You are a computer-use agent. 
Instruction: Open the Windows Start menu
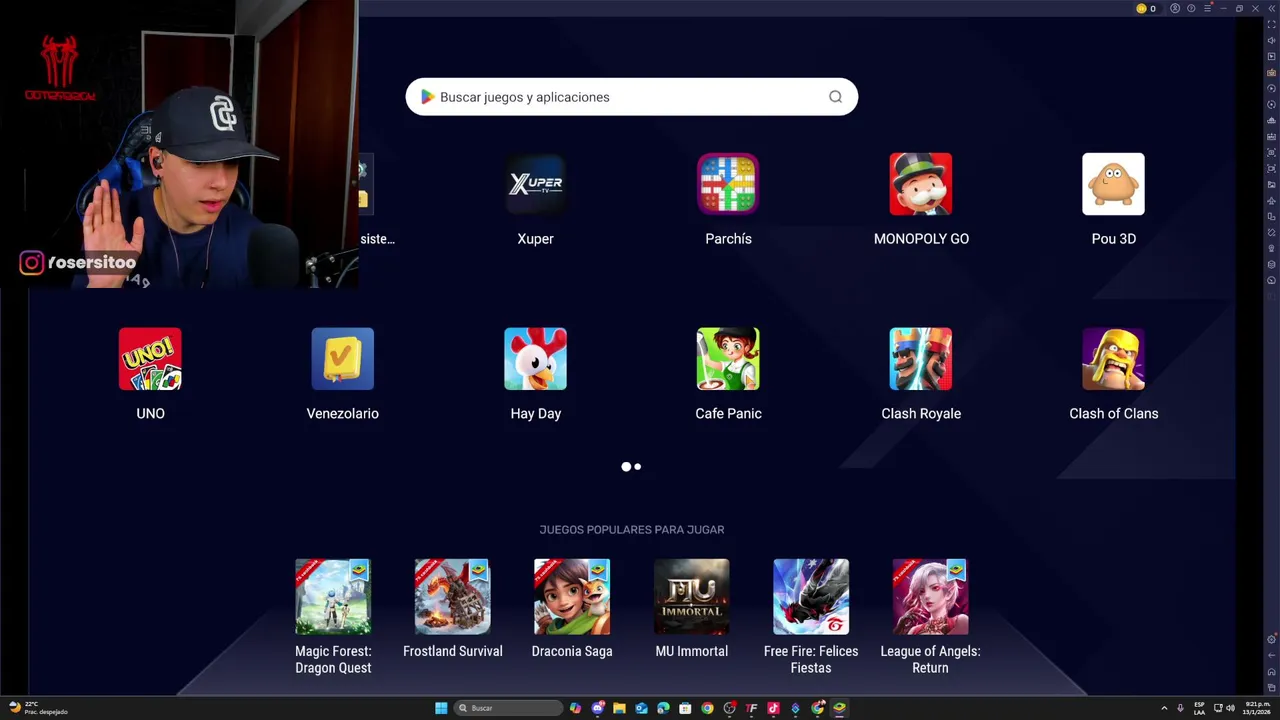pos(441,708)
